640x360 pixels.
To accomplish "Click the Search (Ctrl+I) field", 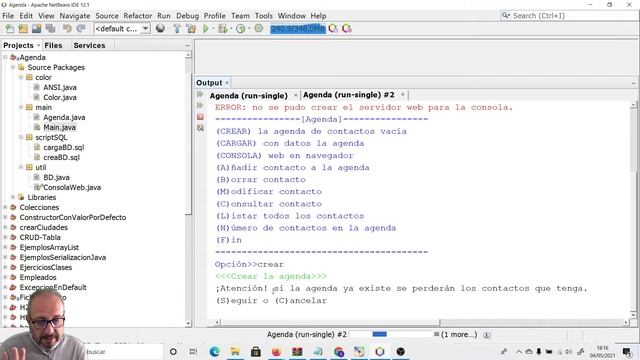I will pyautogui.click(x=569, y=16).
